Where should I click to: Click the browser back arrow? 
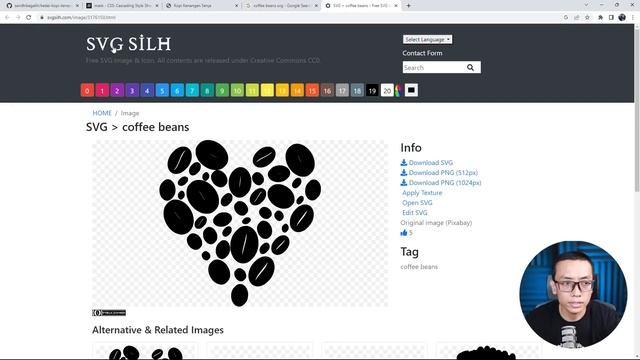(7, 18)
